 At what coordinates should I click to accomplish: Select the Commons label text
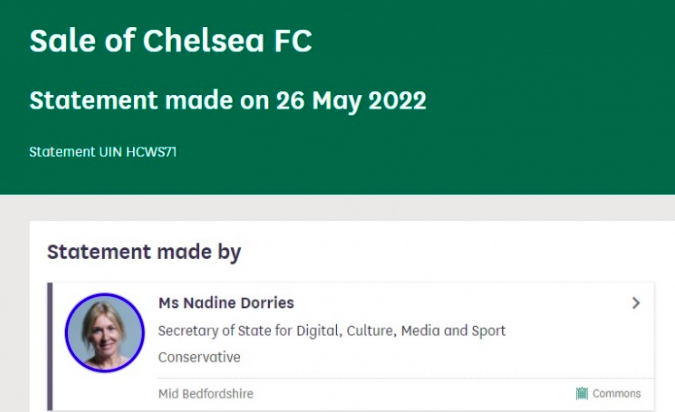616,393
